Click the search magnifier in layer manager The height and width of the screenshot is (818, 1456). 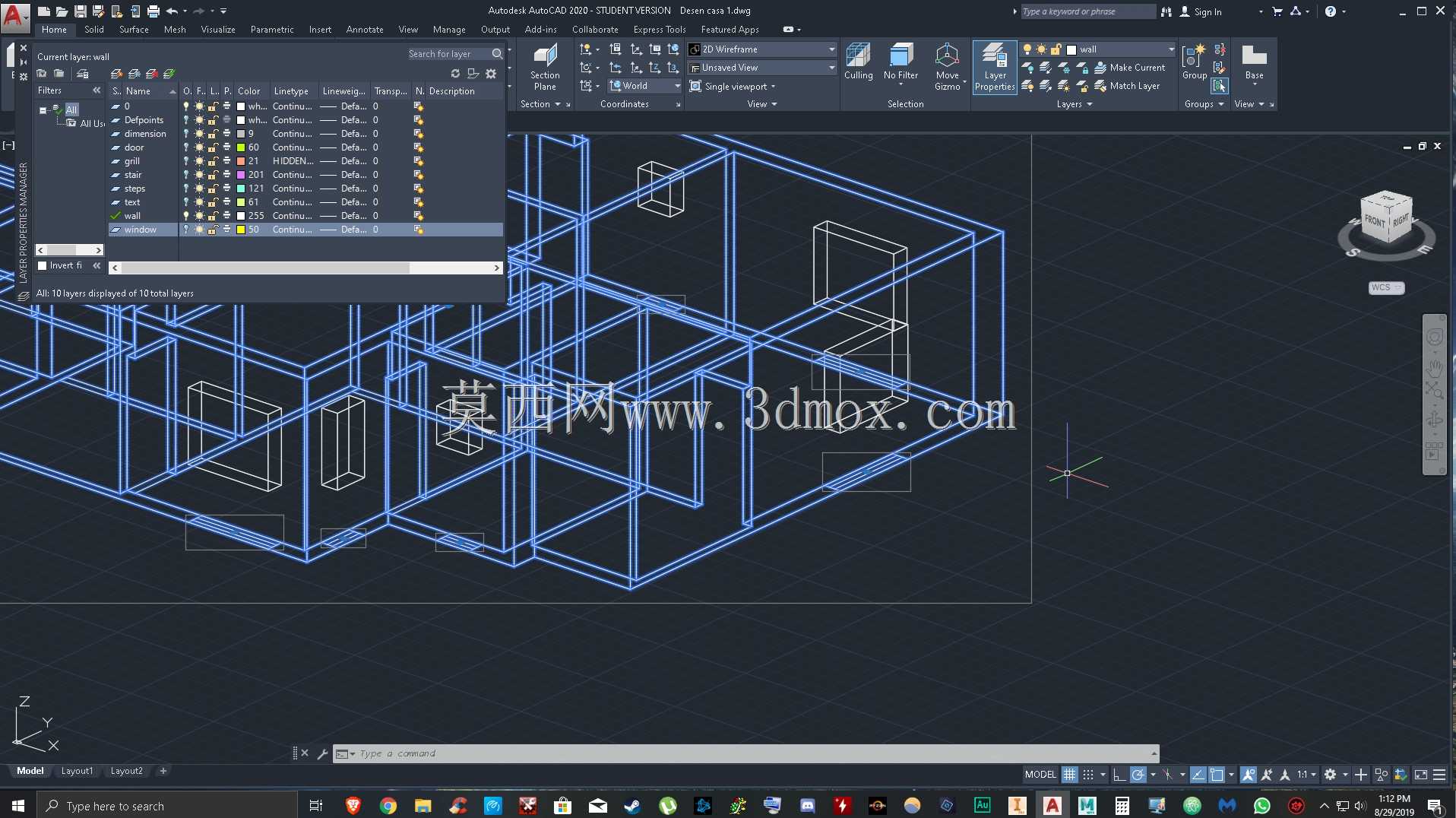click(x=497, y=54)
